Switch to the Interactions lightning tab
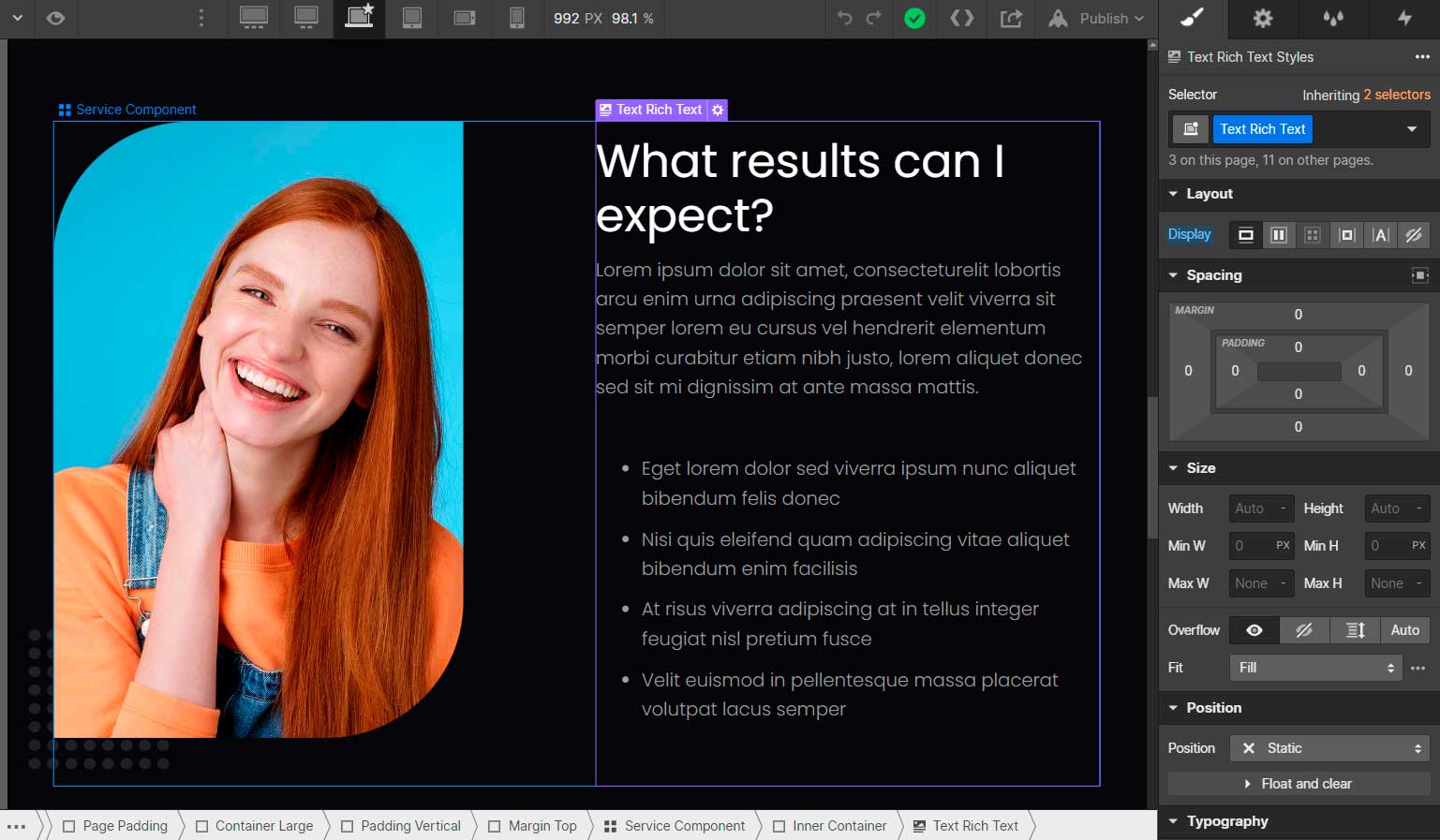Screen dimensions: 1440x840 click(x=1404, y=18)
